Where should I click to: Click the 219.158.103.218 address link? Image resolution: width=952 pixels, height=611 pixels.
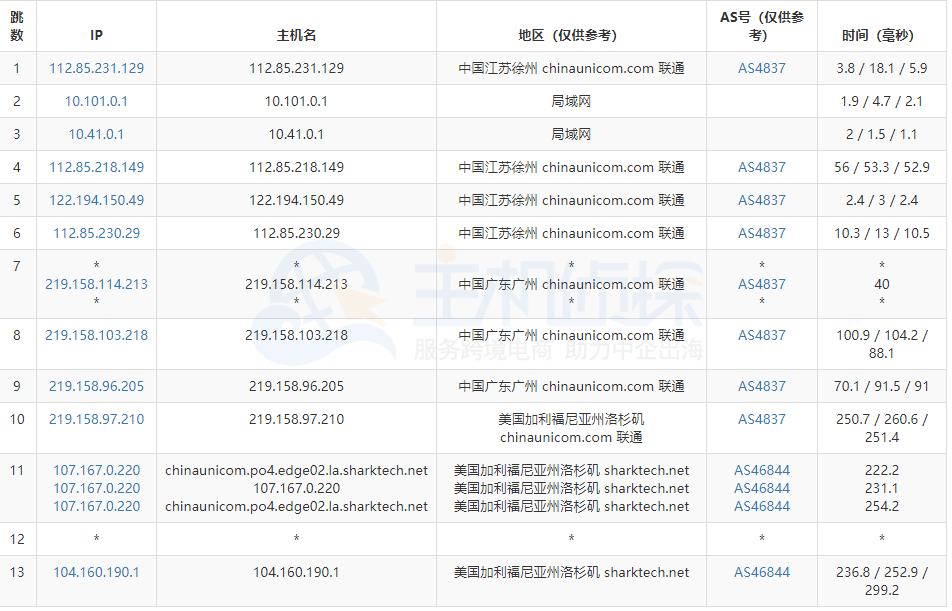pyautogui.click(x=97, y=334)
